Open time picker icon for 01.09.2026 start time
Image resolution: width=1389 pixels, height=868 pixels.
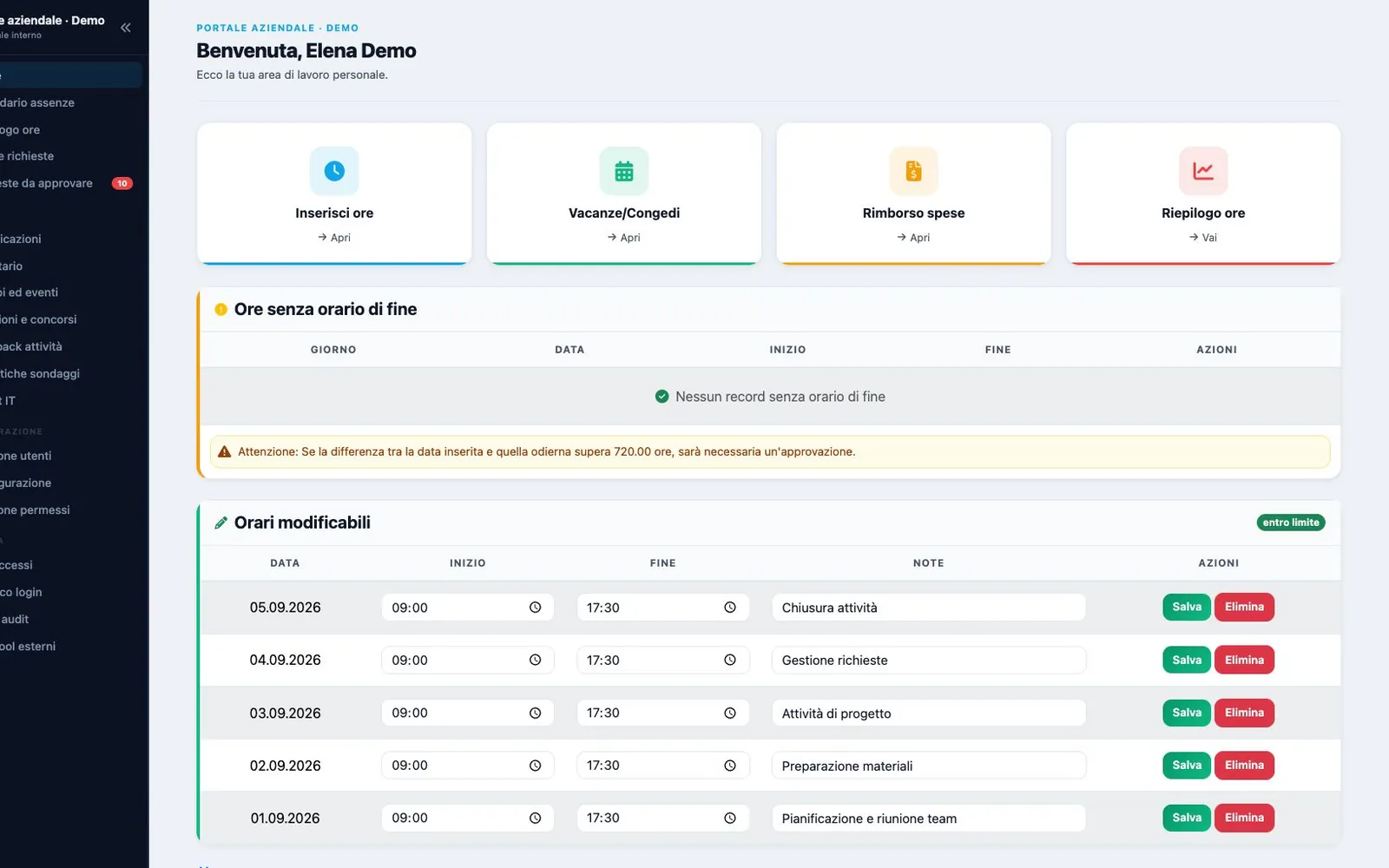pos(536,818)
